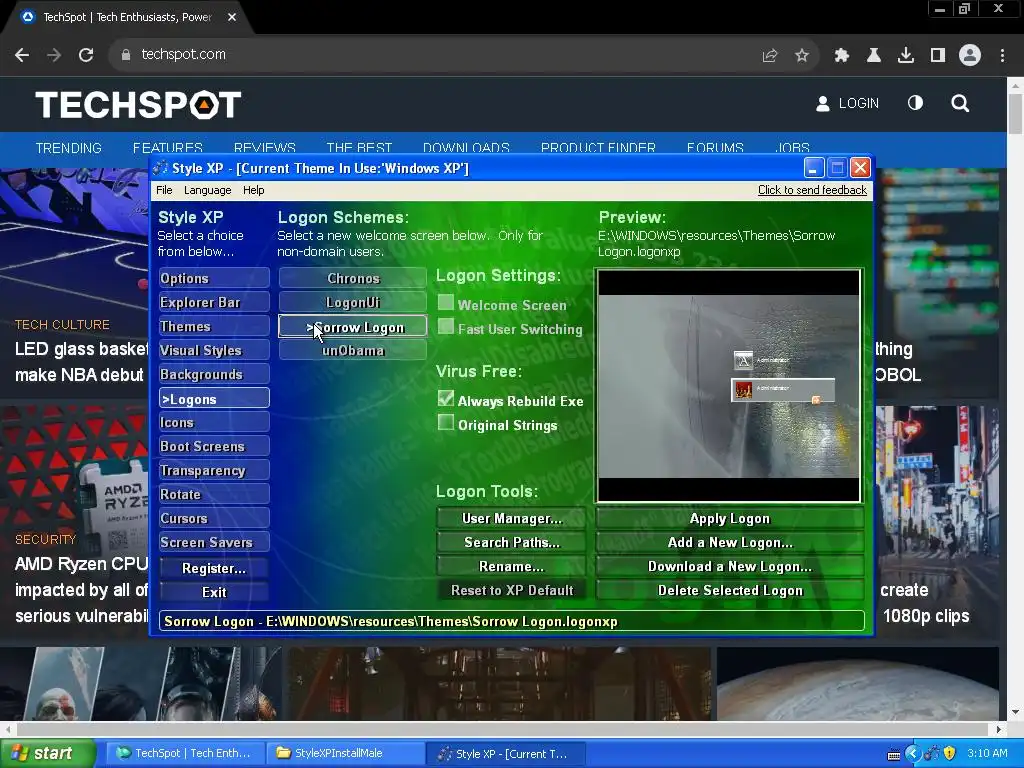The width and height of the screenshot is (1024, 768).
Task: Open TechSpot Trending nav item
Action: pyautogui.click(x=69, y=148)
